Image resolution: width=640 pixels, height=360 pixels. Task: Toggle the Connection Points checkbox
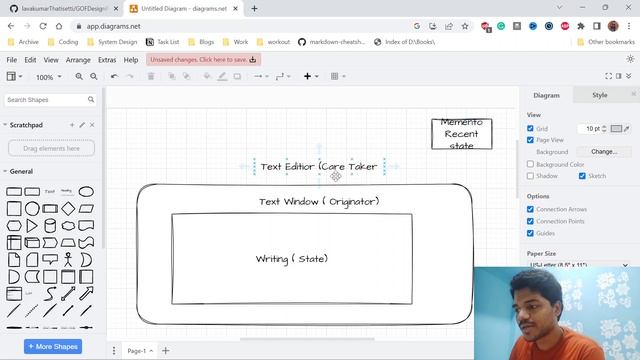(x=530, y=221)
